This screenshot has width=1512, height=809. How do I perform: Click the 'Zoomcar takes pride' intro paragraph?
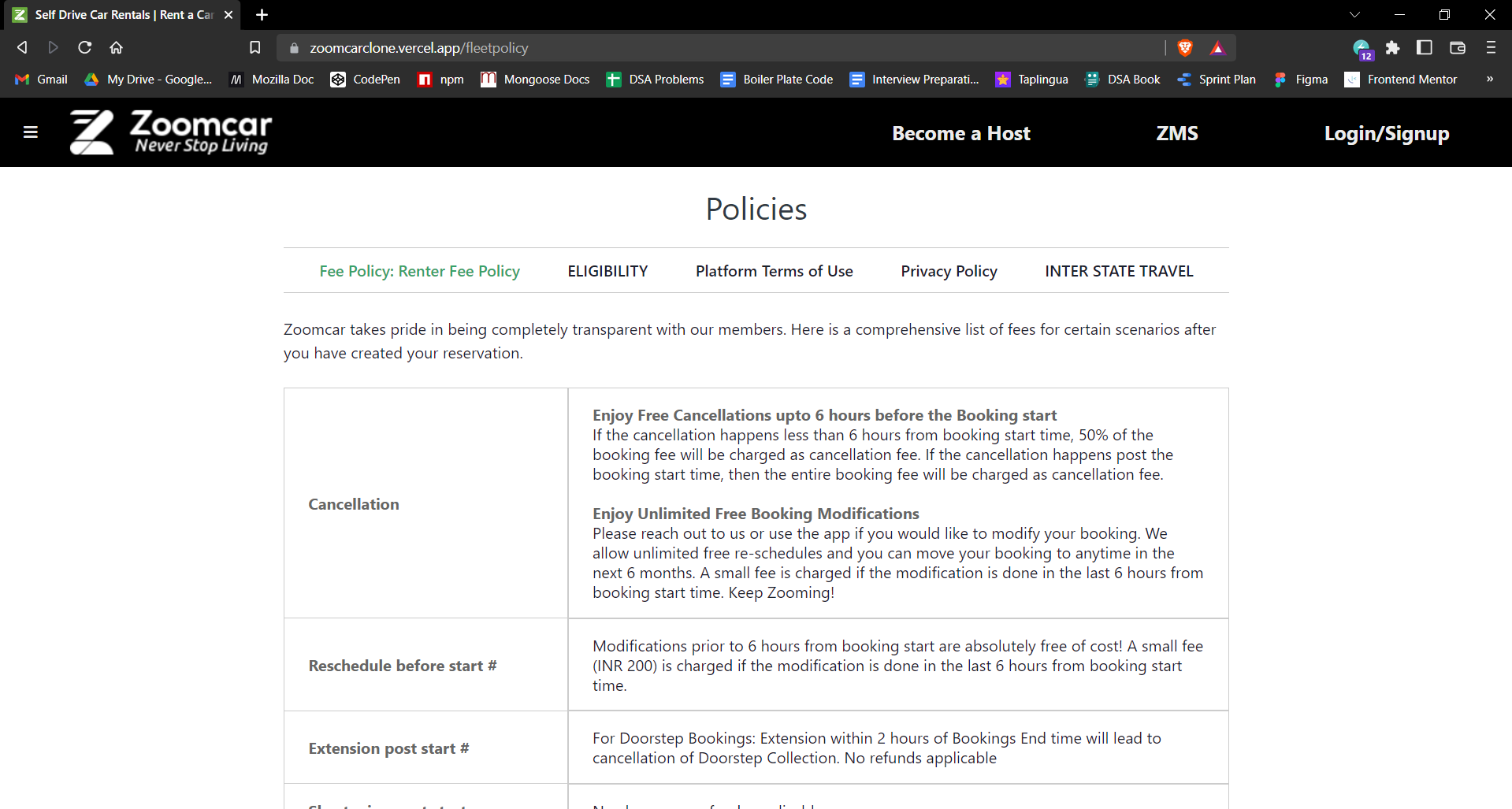coord(749,341)
